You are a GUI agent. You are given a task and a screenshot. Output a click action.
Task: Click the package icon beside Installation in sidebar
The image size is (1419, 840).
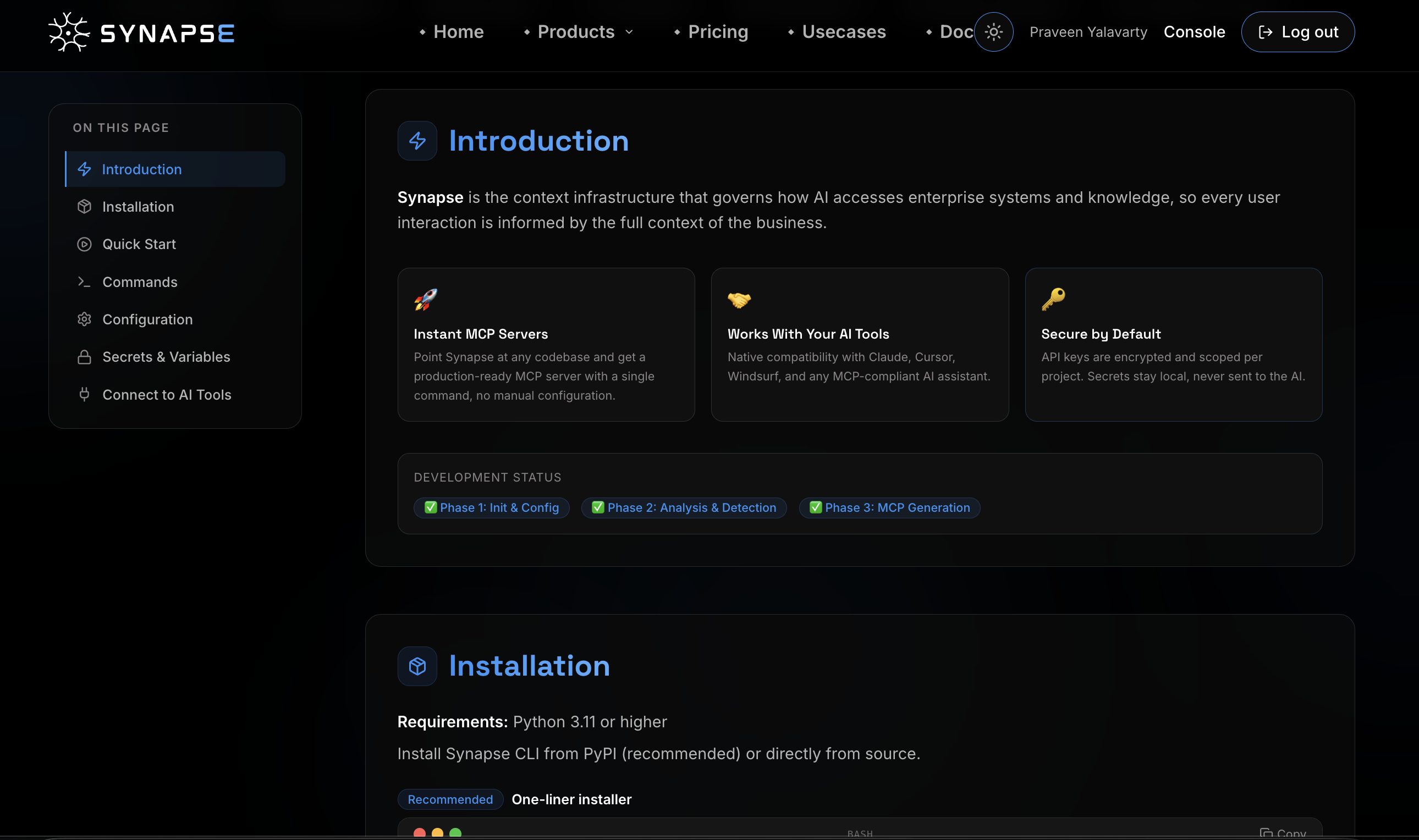[x=84, y=207]
